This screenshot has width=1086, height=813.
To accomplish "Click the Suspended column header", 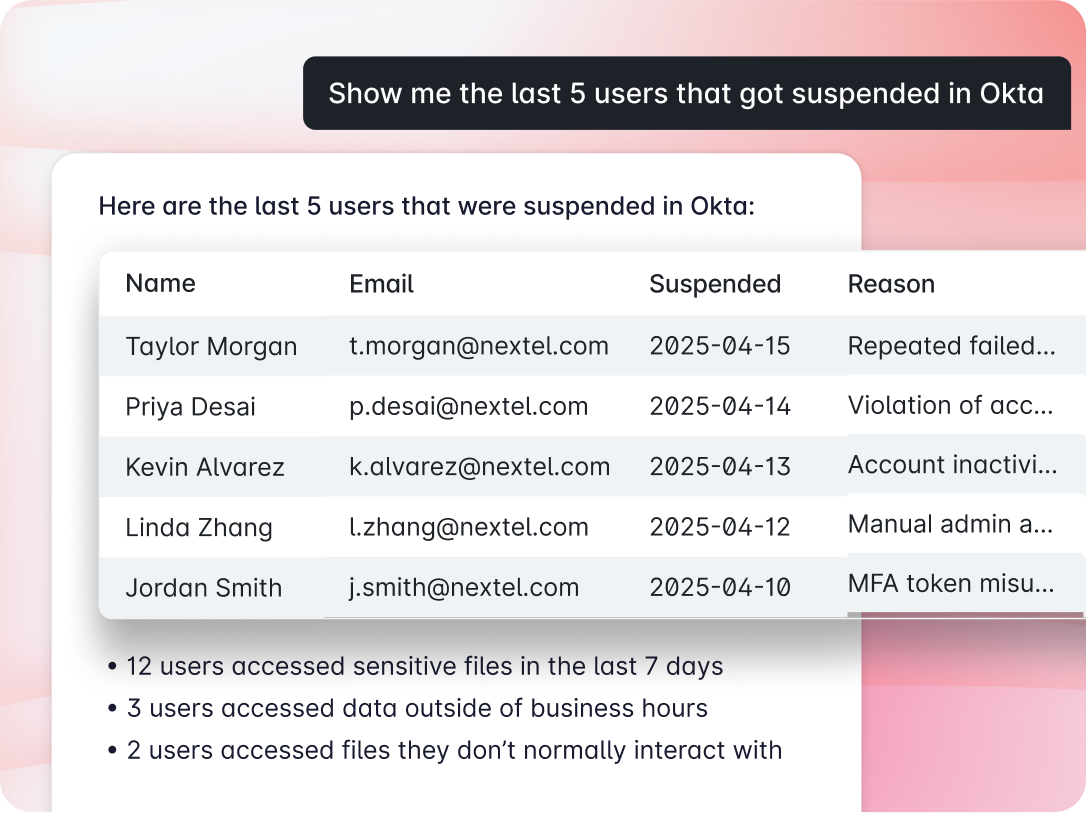I will tap(715, 284).
